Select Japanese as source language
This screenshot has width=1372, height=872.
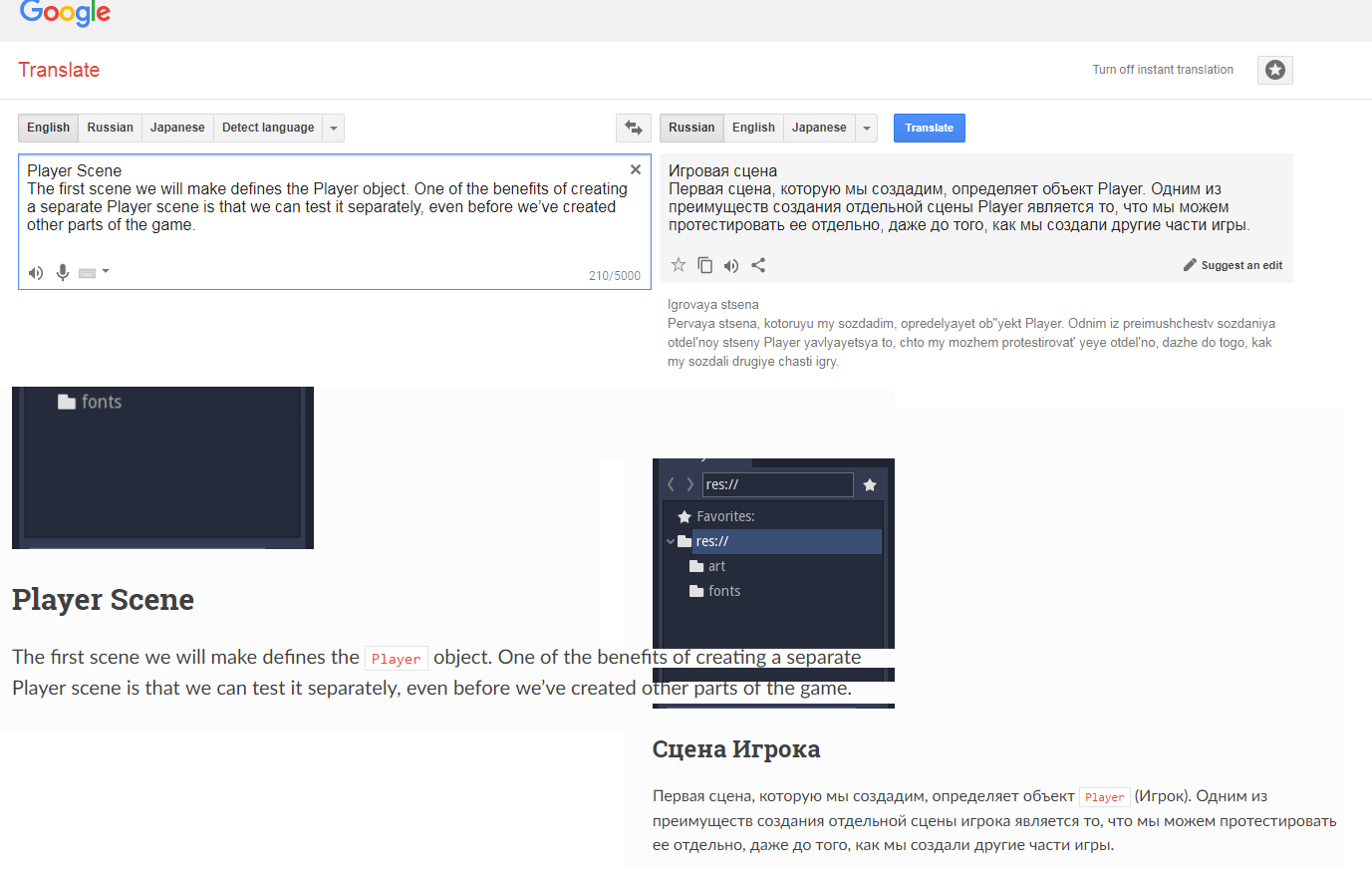click(x=177, y=128)
